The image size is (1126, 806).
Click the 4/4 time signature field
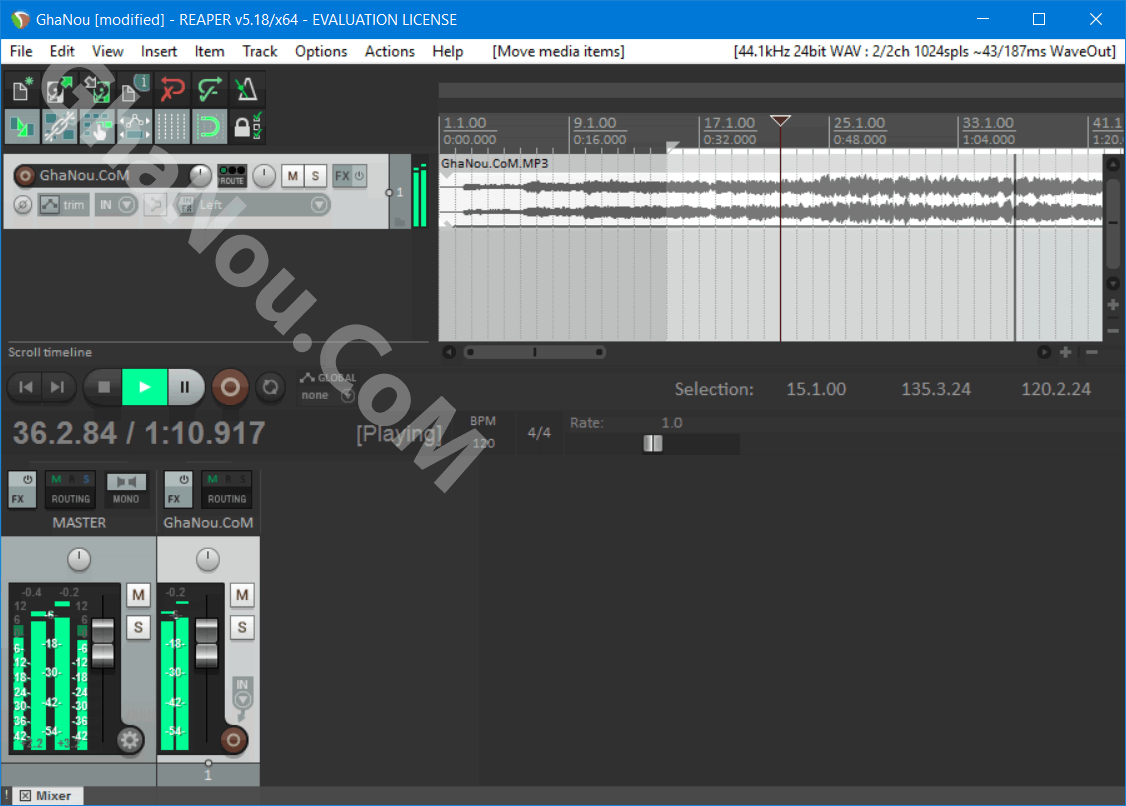539,433
